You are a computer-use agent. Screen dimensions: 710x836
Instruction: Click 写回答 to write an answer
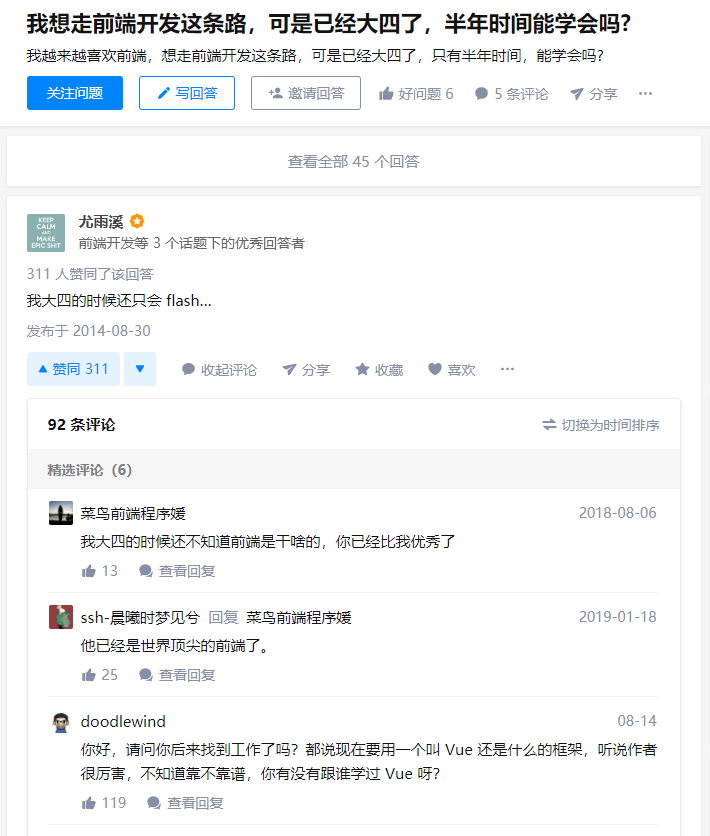click(187, 93)
